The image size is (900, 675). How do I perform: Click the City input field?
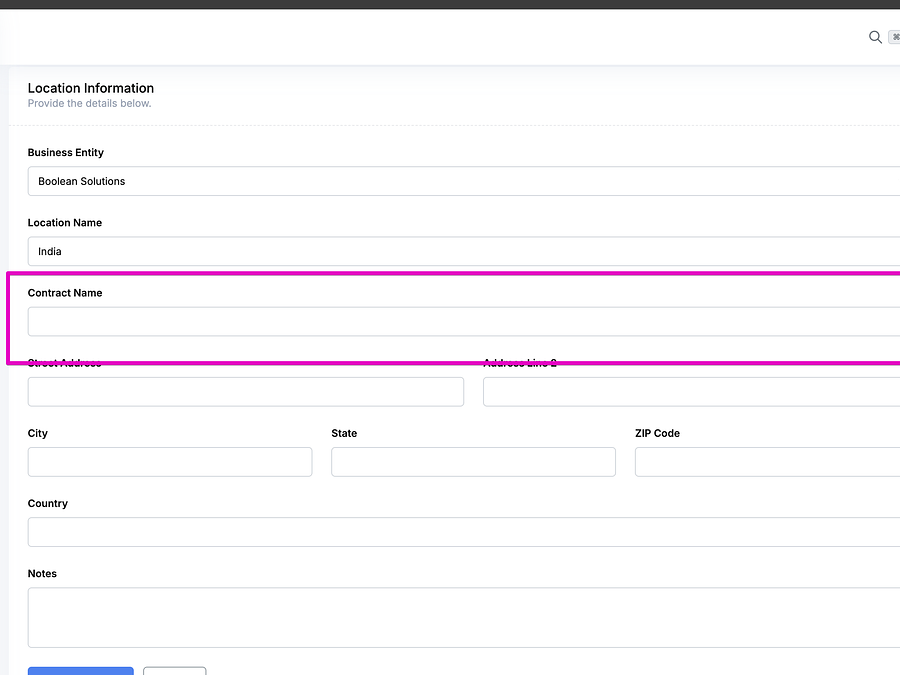click(170, 462)
